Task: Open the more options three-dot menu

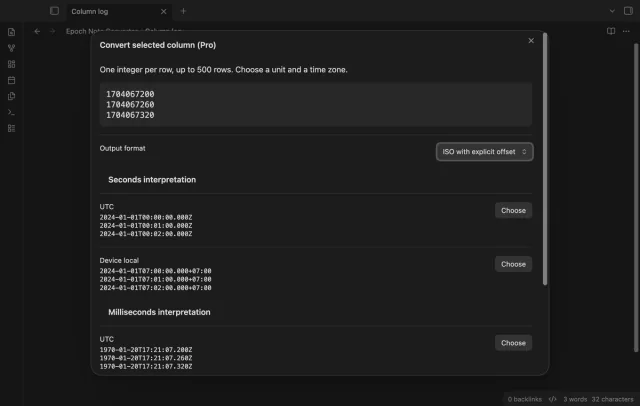Action: click(x=626, y=31)
